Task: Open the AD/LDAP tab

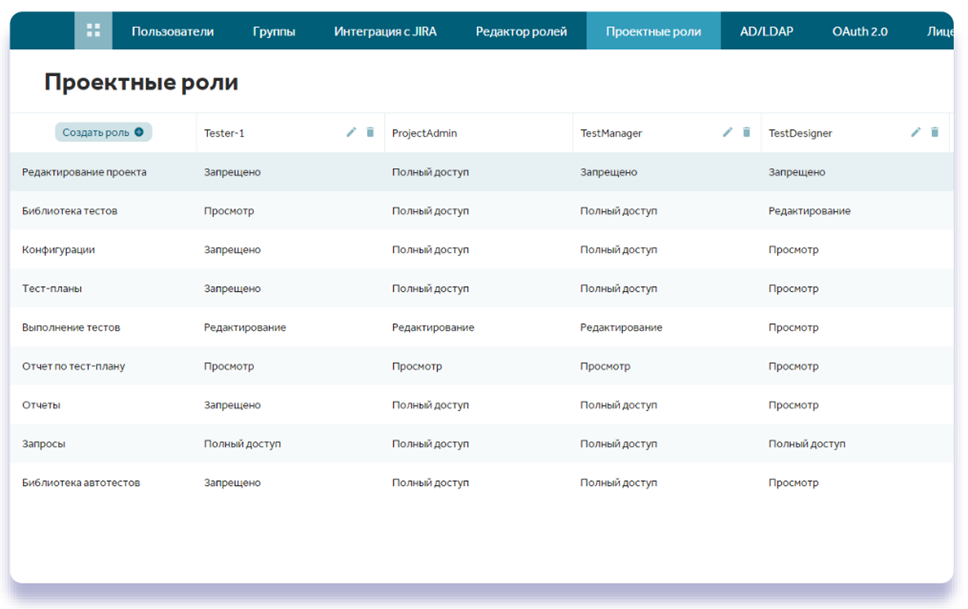Action: [766, 32]
